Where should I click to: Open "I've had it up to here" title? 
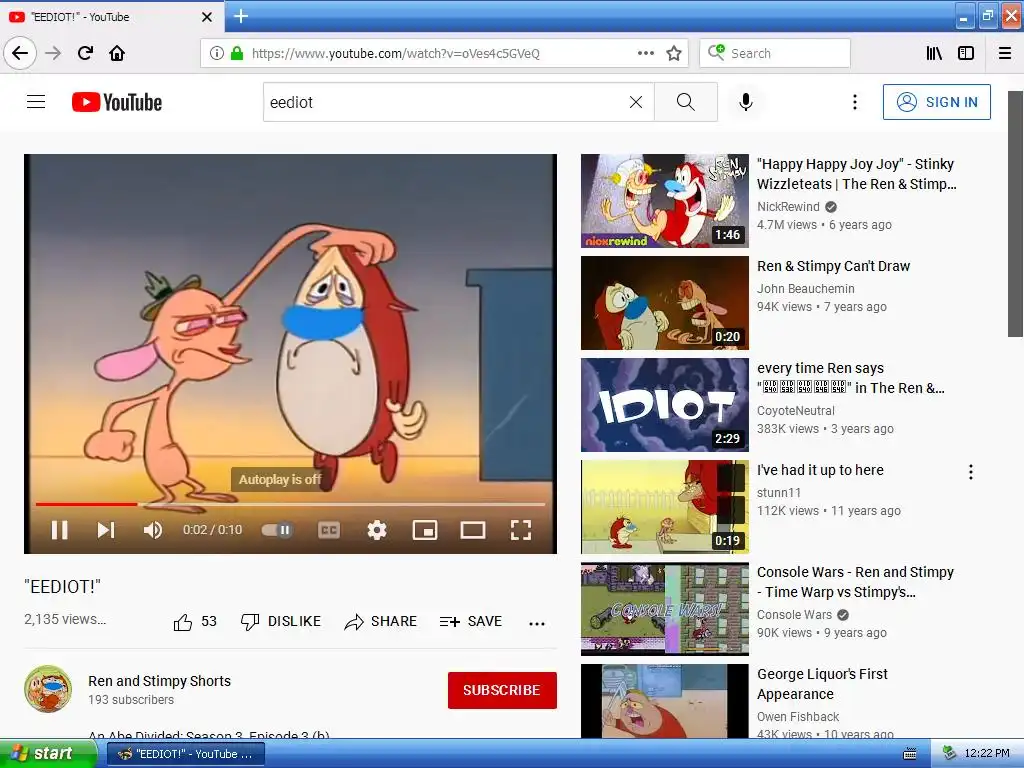tap(820, 470)
